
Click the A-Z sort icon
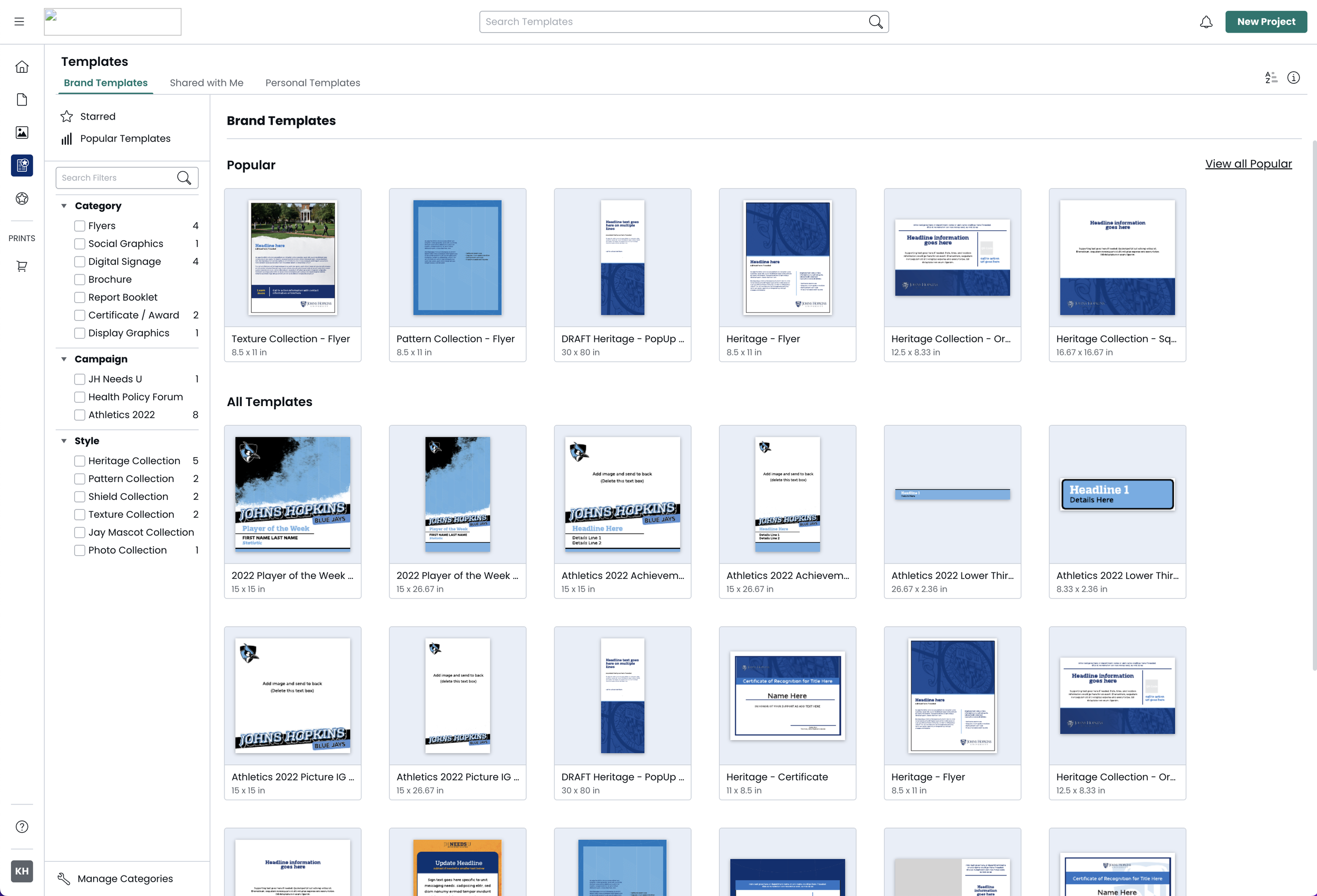click(1271, 77)
